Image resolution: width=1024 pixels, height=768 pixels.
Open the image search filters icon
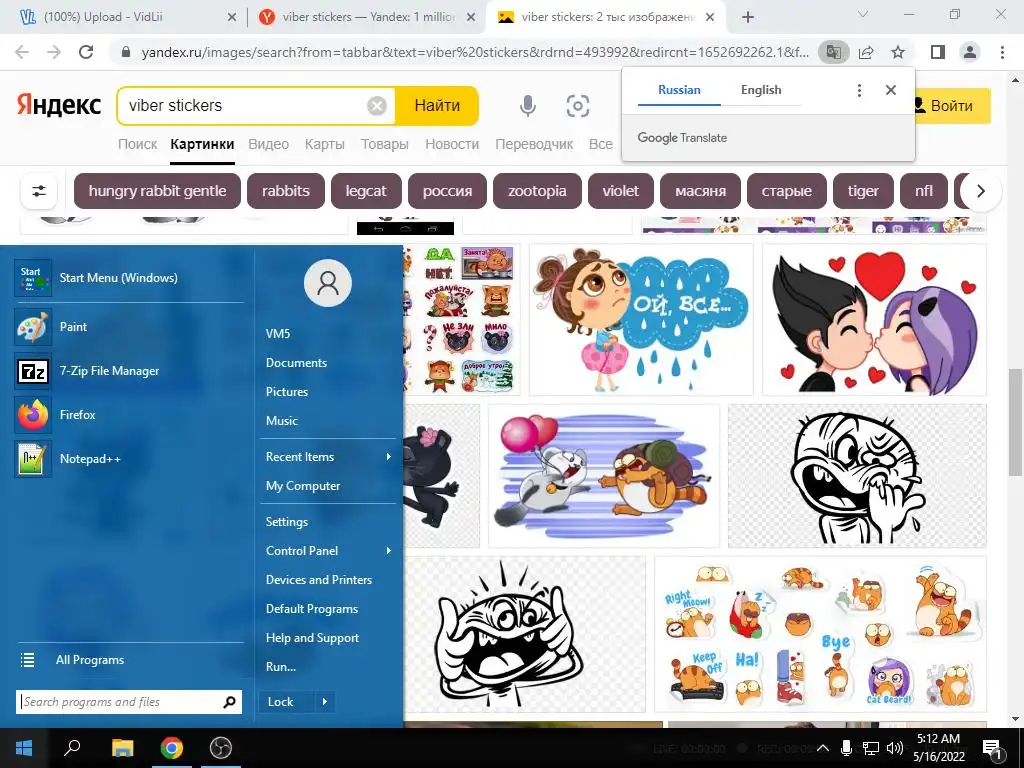(x=39, y=191)
